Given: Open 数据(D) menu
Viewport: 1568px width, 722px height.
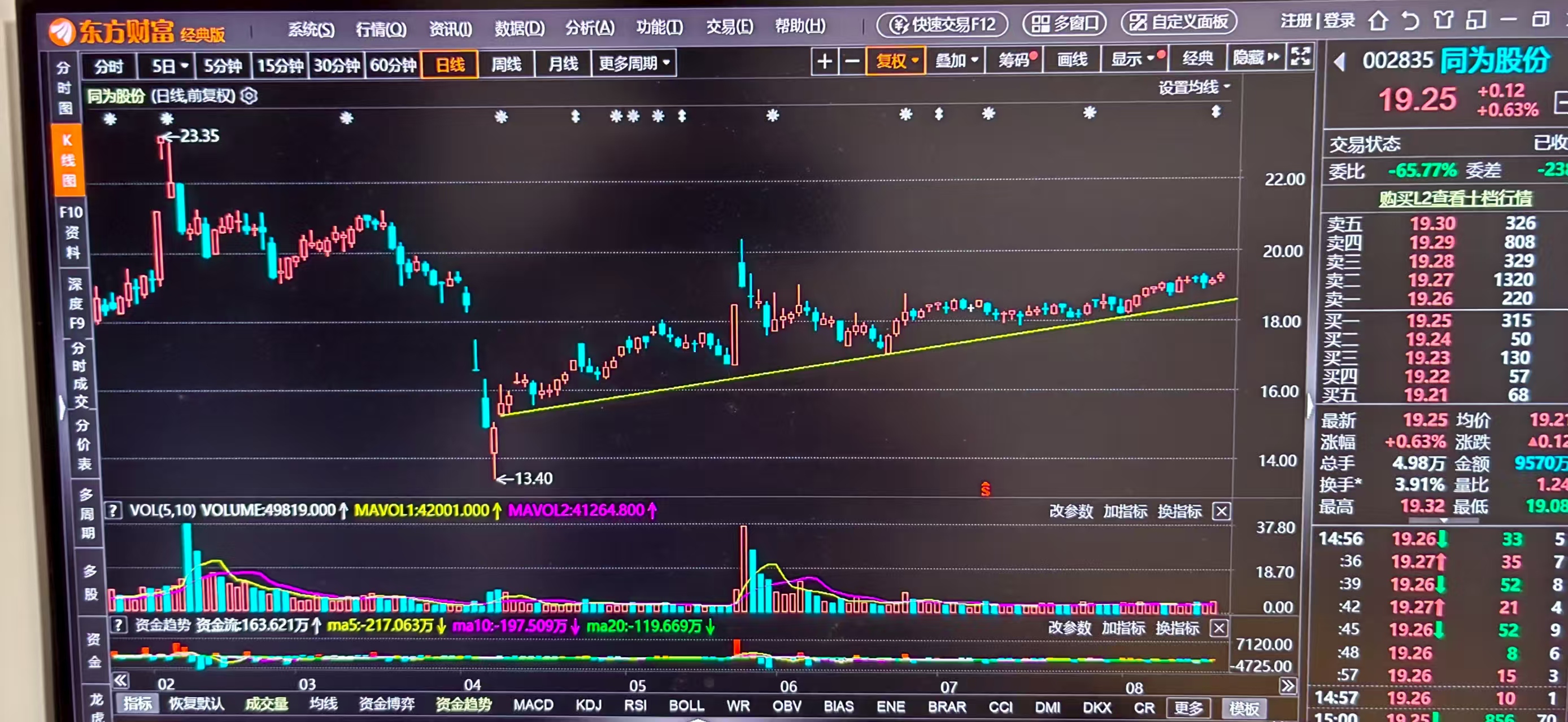Looking at the screenshot, I should click(x=519, y=28).
